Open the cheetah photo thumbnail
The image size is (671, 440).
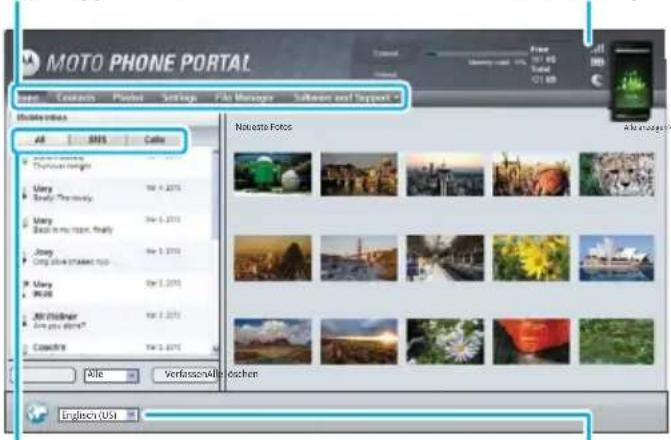(617, 174)
